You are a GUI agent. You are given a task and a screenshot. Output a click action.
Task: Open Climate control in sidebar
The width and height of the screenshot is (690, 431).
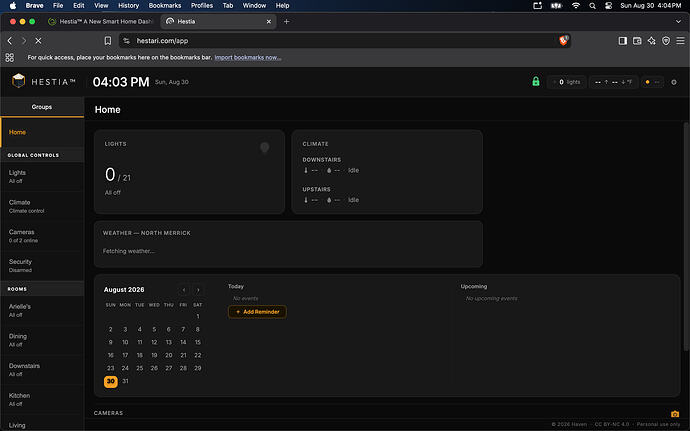42,206
